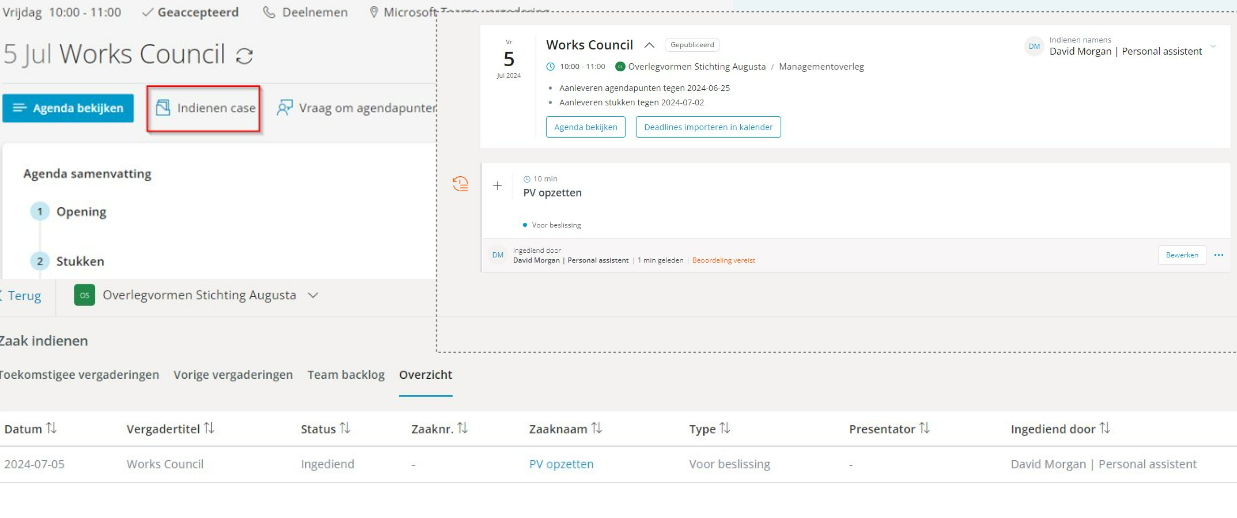Switch to the Team backlog tab
Screen dimensions: 1237x518
coord(345,375)
